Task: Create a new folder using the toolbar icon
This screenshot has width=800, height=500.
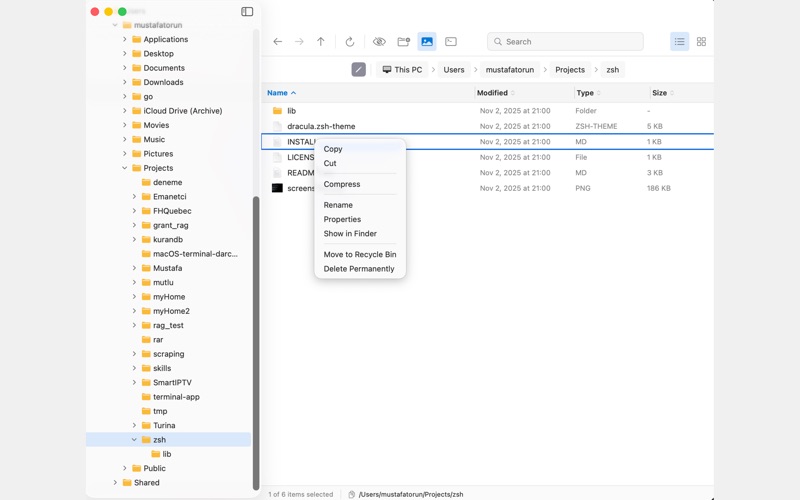Action: tap(404, 42)
